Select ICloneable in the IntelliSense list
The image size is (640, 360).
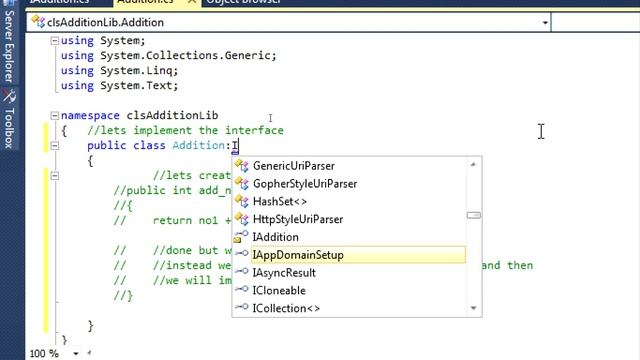pos(279,291)
